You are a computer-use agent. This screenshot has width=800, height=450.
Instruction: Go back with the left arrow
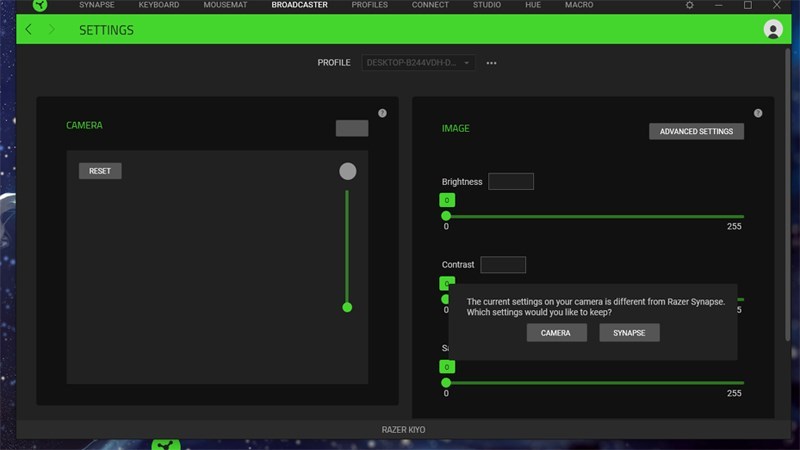pos(29,30)
